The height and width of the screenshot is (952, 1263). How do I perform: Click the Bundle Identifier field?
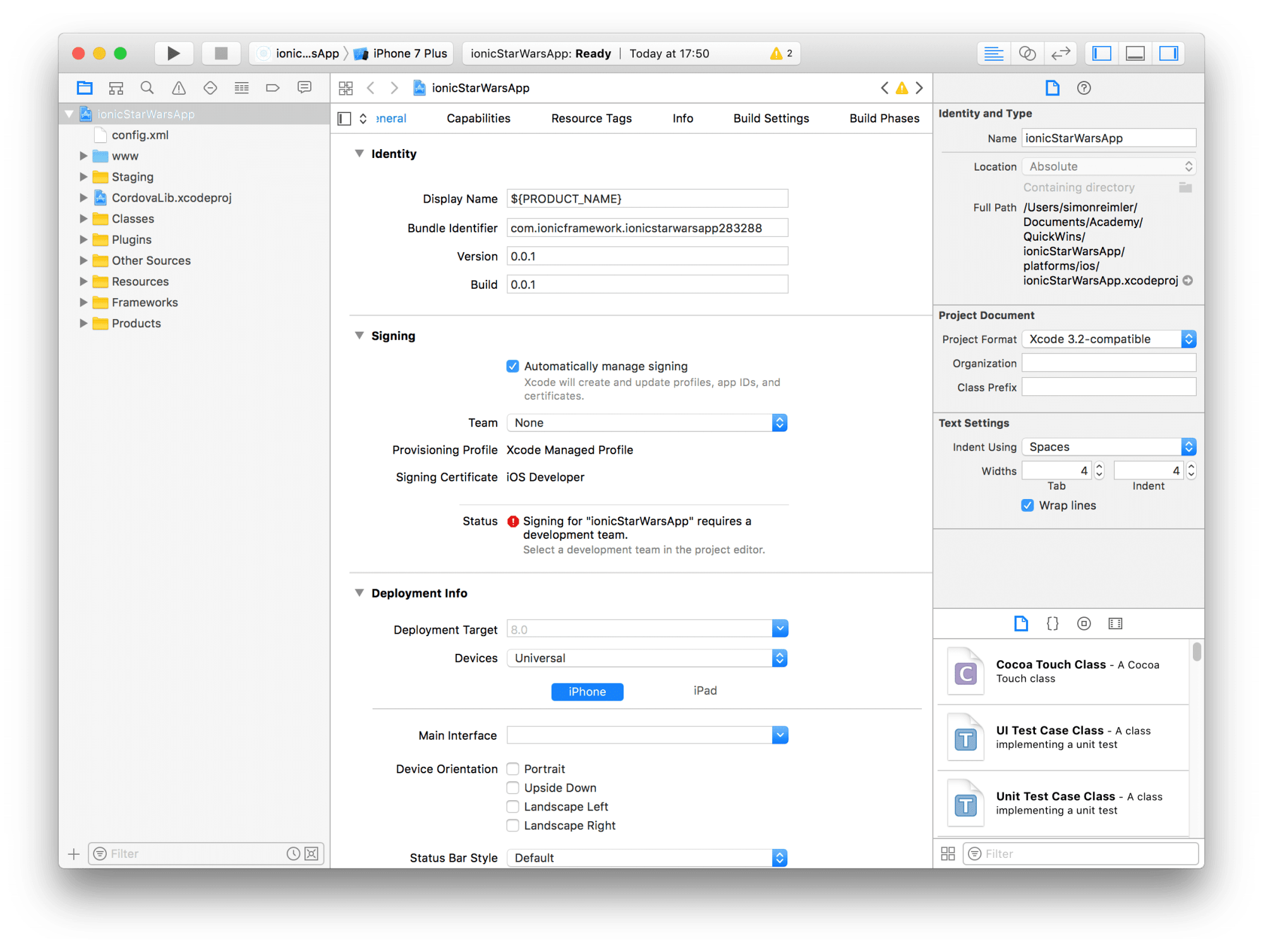click(647, 228)
